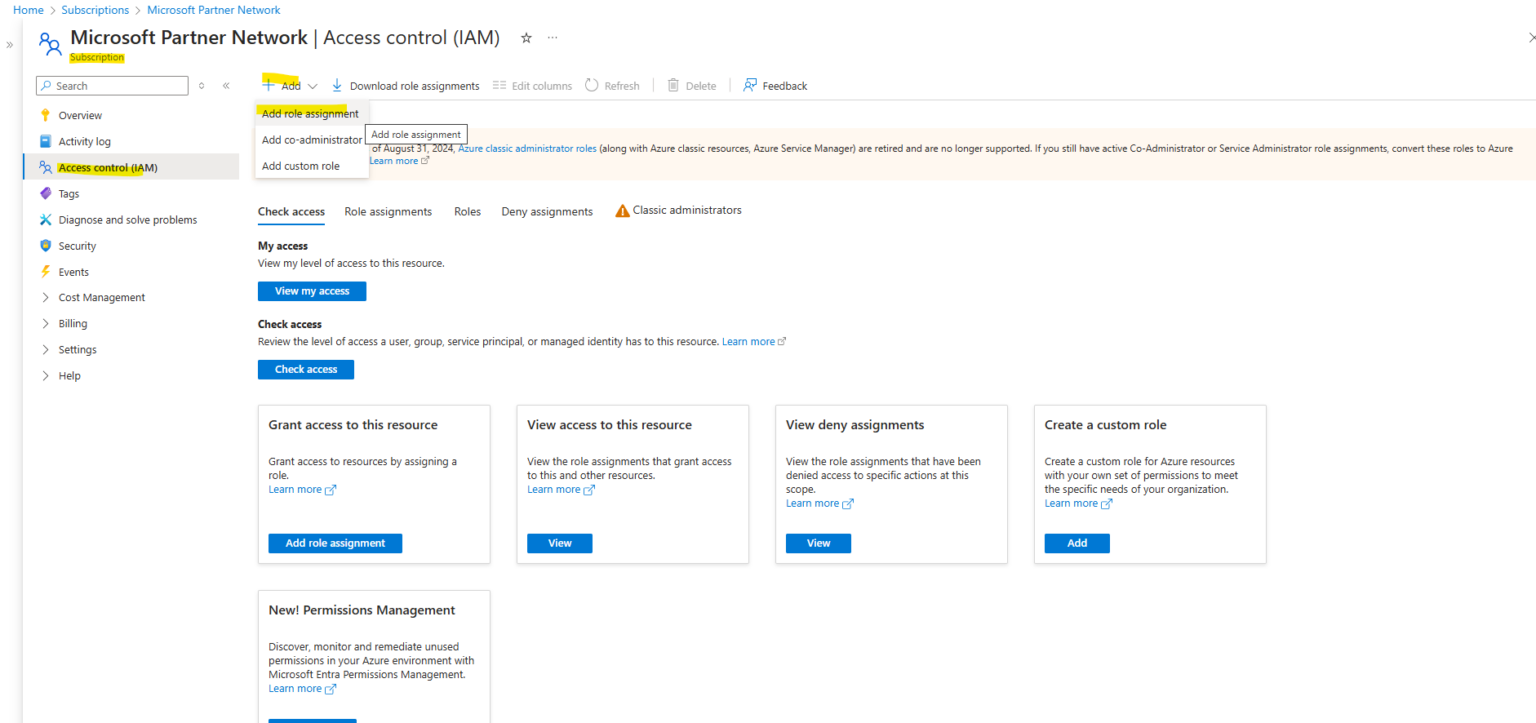The image size is (1536, 723).
Task: Click inside the sidebar Search field
Action: [111, 85]
